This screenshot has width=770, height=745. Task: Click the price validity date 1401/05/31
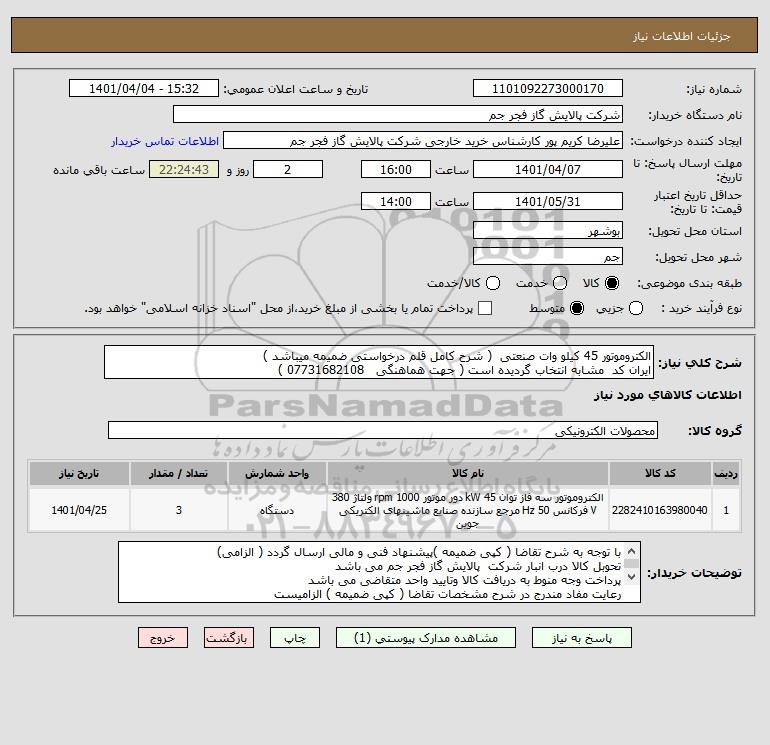pos(548,201)
